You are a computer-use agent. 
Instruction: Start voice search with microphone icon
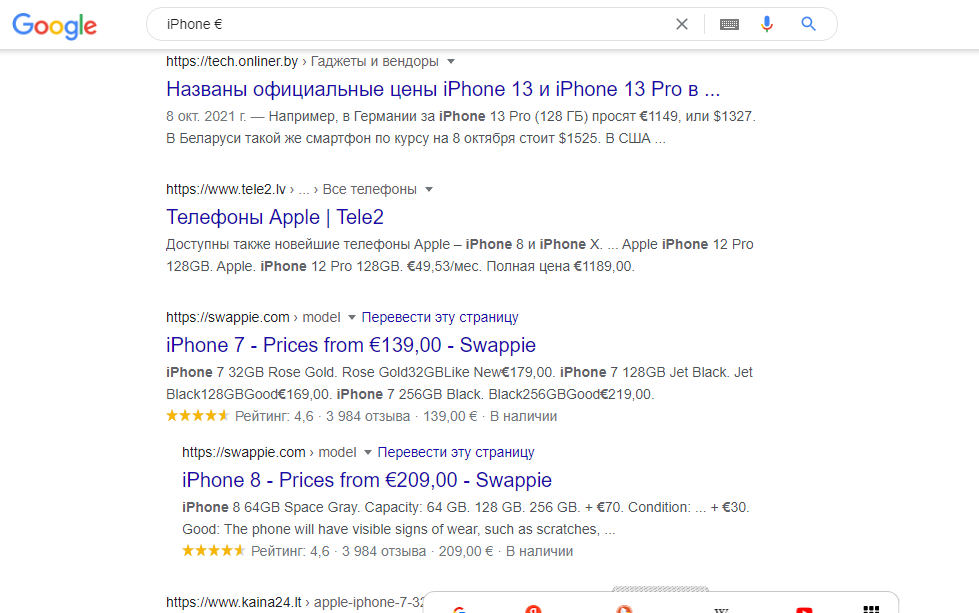point(767,24)
